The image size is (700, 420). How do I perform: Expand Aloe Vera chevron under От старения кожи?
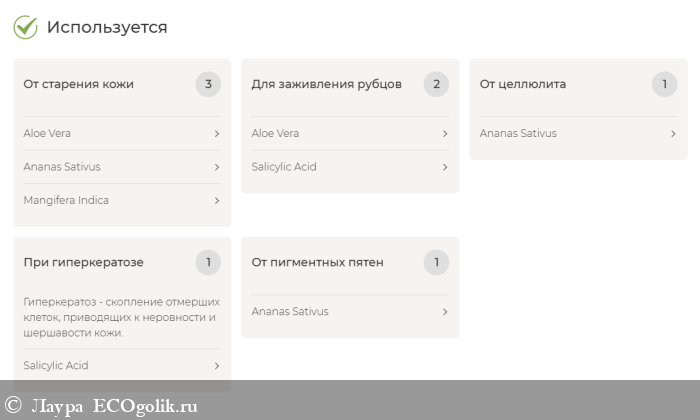[x=216, y=133]
